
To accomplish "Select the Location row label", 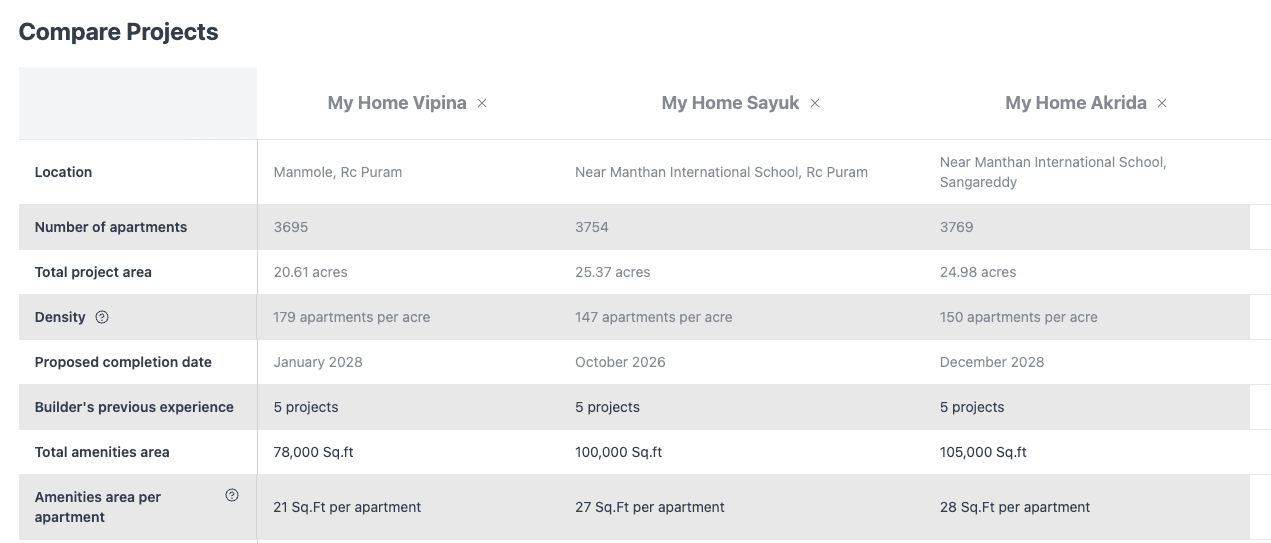I will click(x=63, y=172).
